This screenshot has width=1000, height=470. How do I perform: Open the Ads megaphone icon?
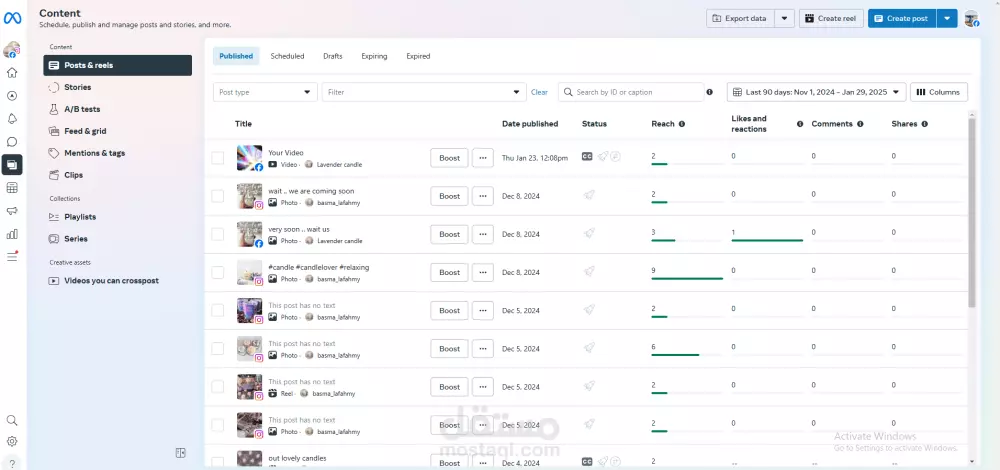tap(11, 211)
